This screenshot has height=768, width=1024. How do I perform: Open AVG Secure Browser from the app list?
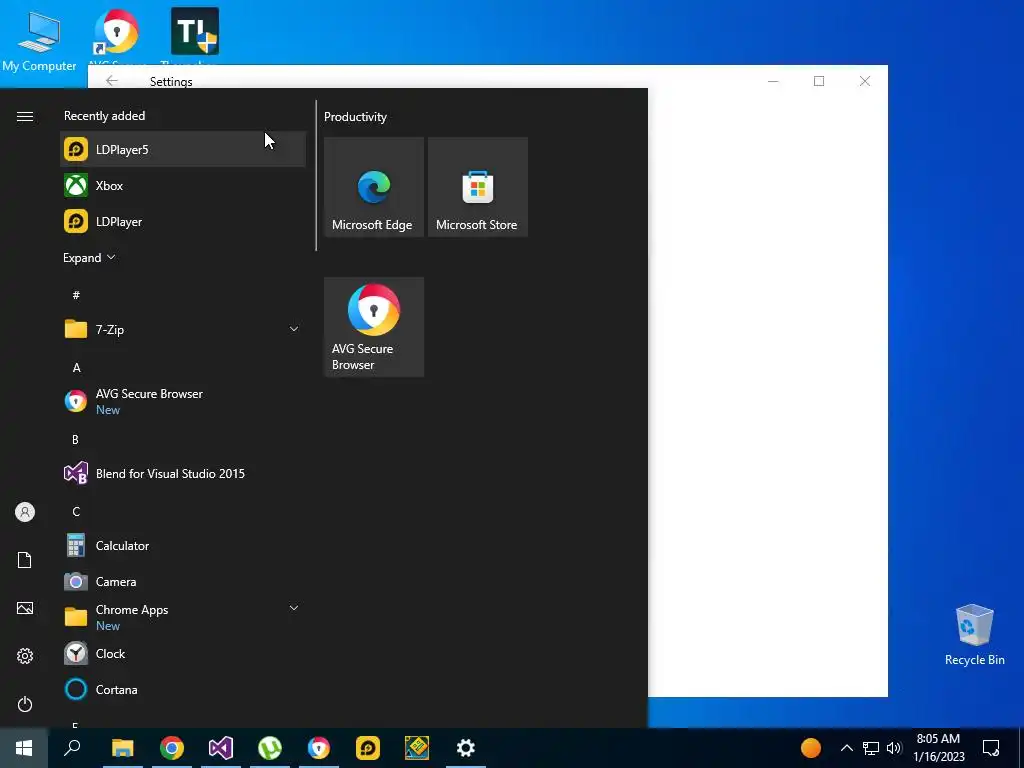click(x=183, y=401)
